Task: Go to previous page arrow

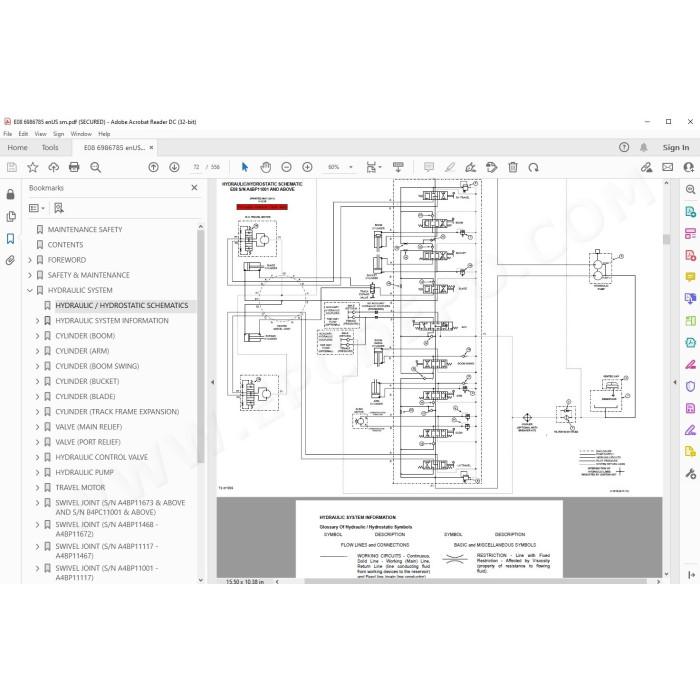Action: coord(153,167)
